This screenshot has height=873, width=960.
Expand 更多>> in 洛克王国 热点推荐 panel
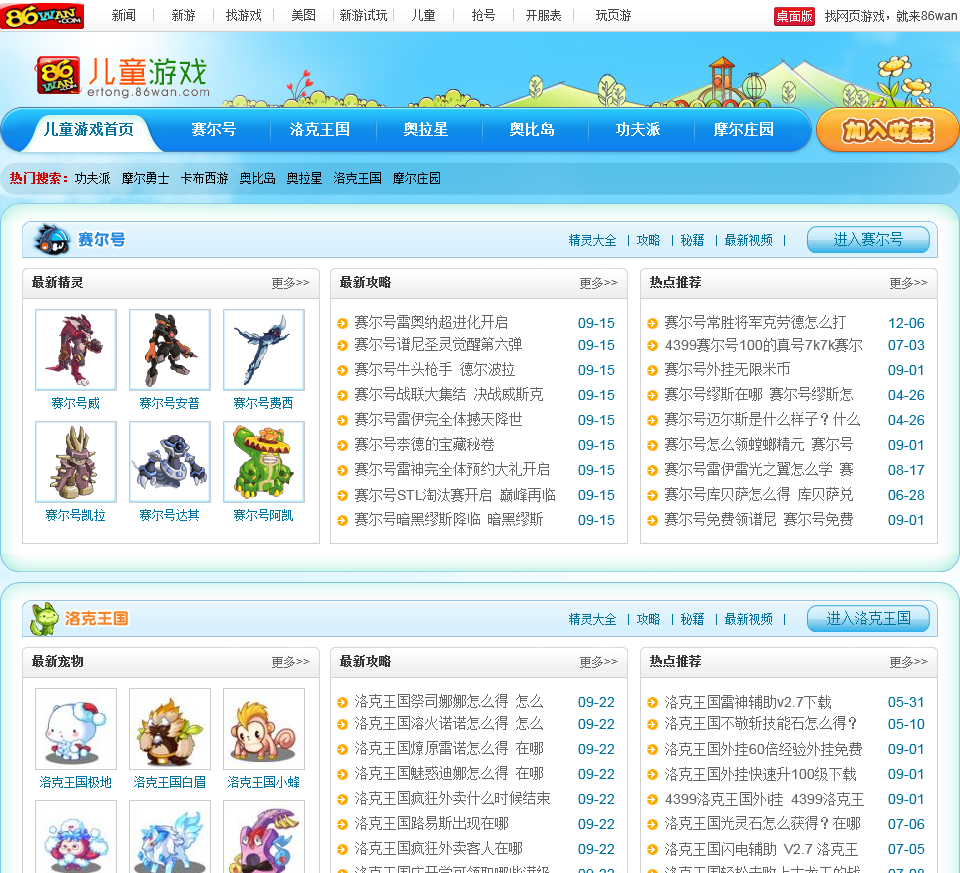coord(909,662)
